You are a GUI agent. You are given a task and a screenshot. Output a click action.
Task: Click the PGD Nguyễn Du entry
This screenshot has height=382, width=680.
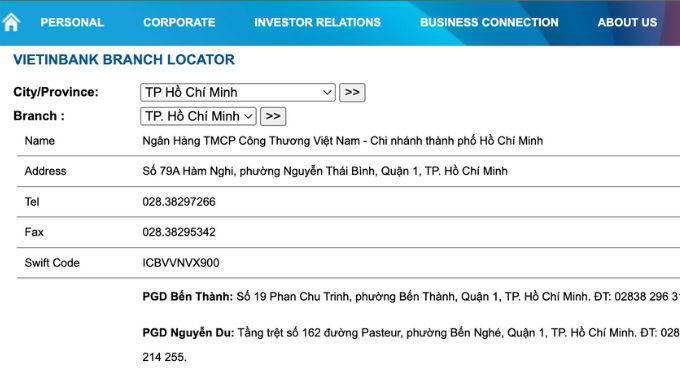tap(411, 345)
